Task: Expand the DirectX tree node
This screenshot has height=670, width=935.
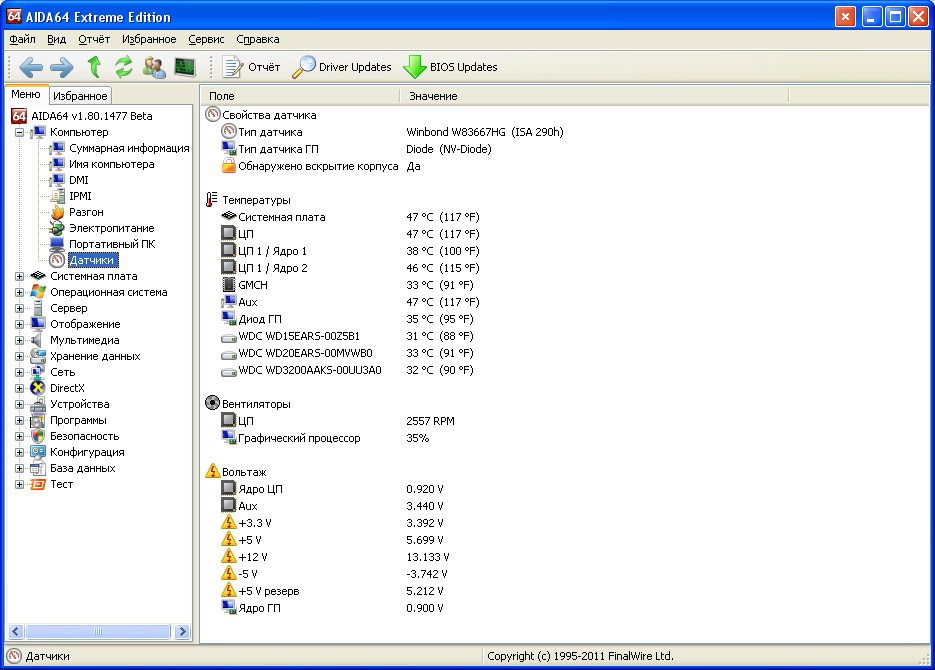Action: 19,388
